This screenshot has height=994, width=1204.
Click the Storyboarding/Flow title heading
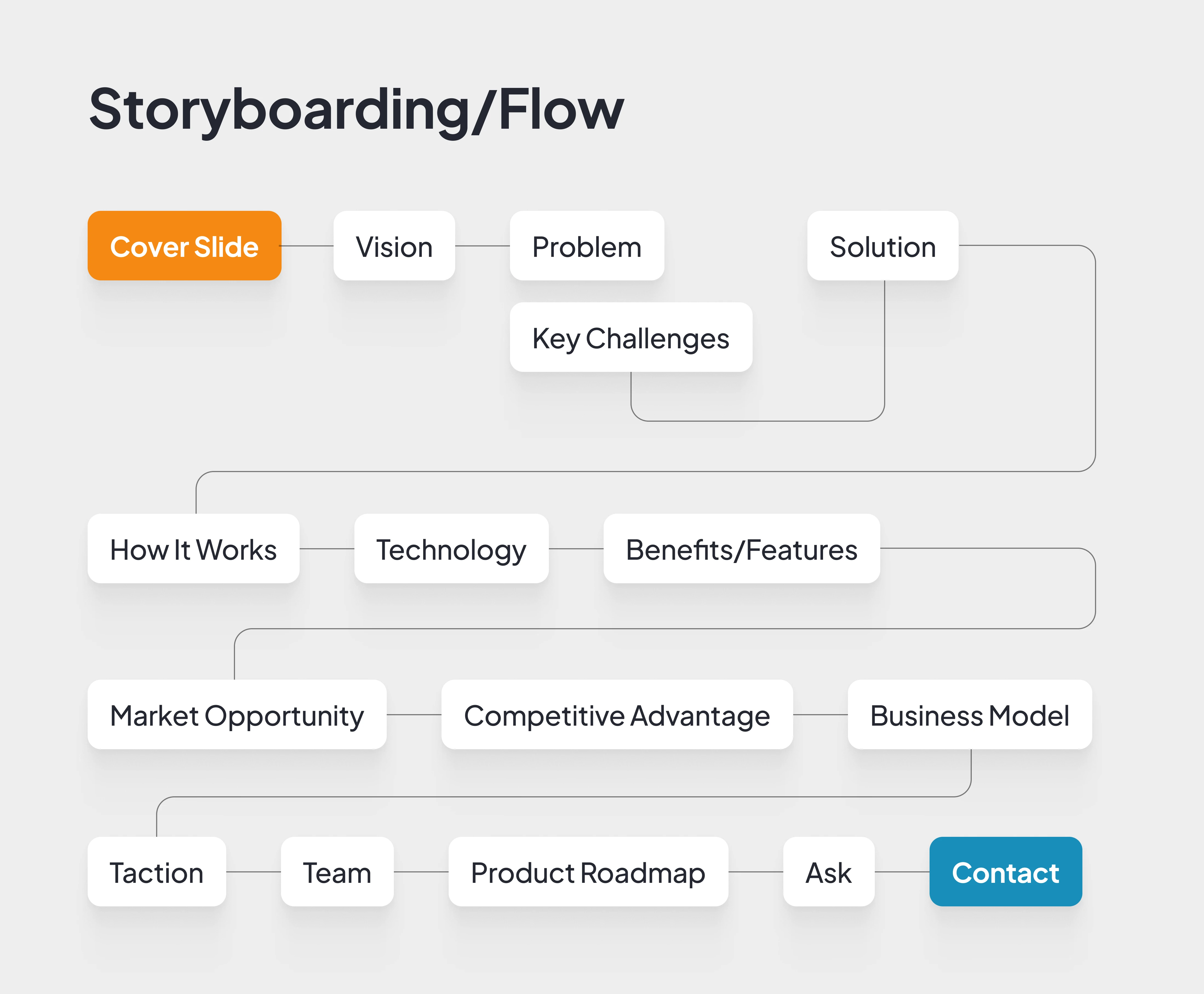(356, 109)
